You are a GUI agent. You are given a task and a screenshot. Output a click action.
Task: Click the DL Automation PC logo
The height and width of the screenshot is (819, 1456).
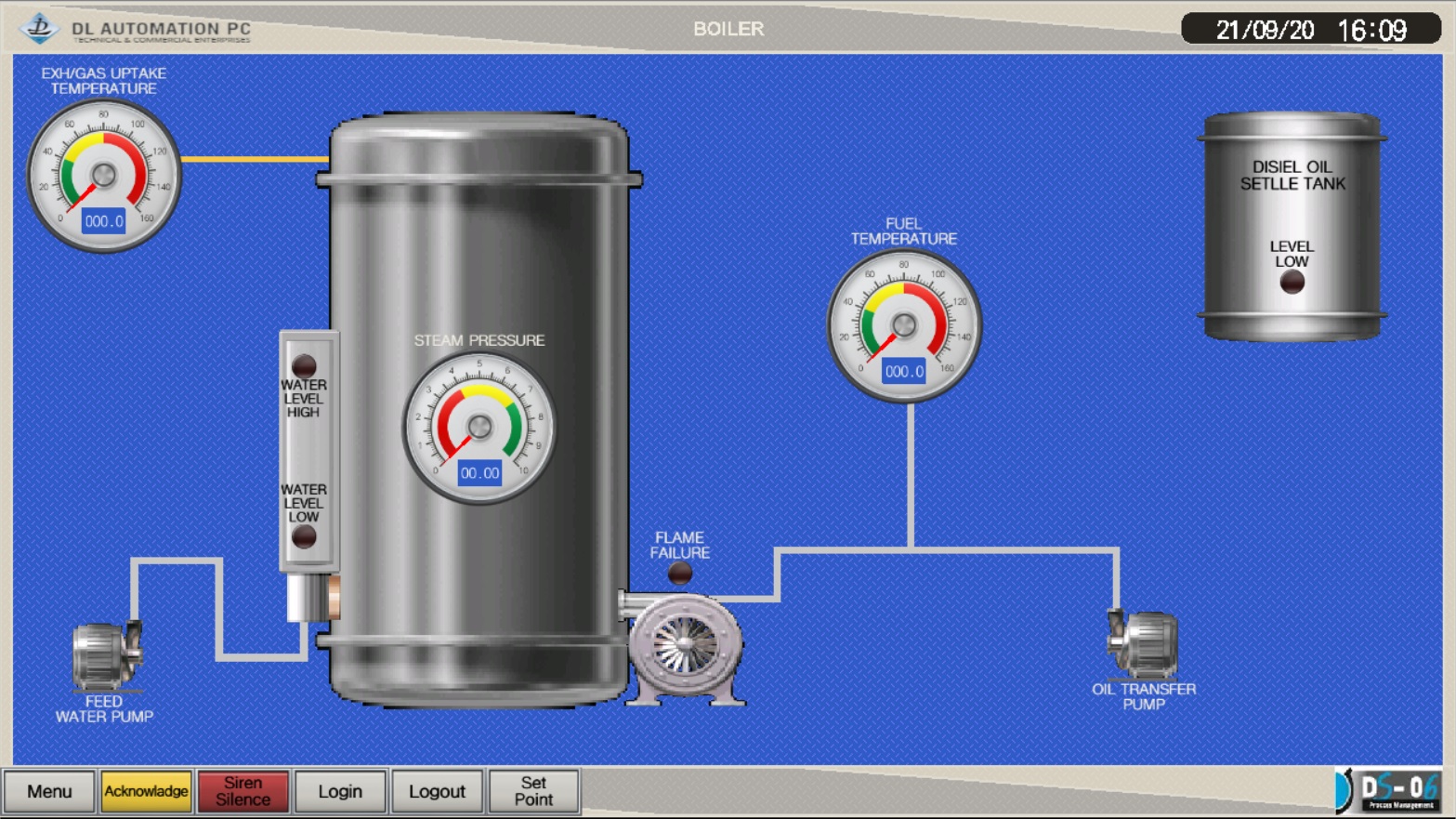pyautogui.click(x=39, y=28)
